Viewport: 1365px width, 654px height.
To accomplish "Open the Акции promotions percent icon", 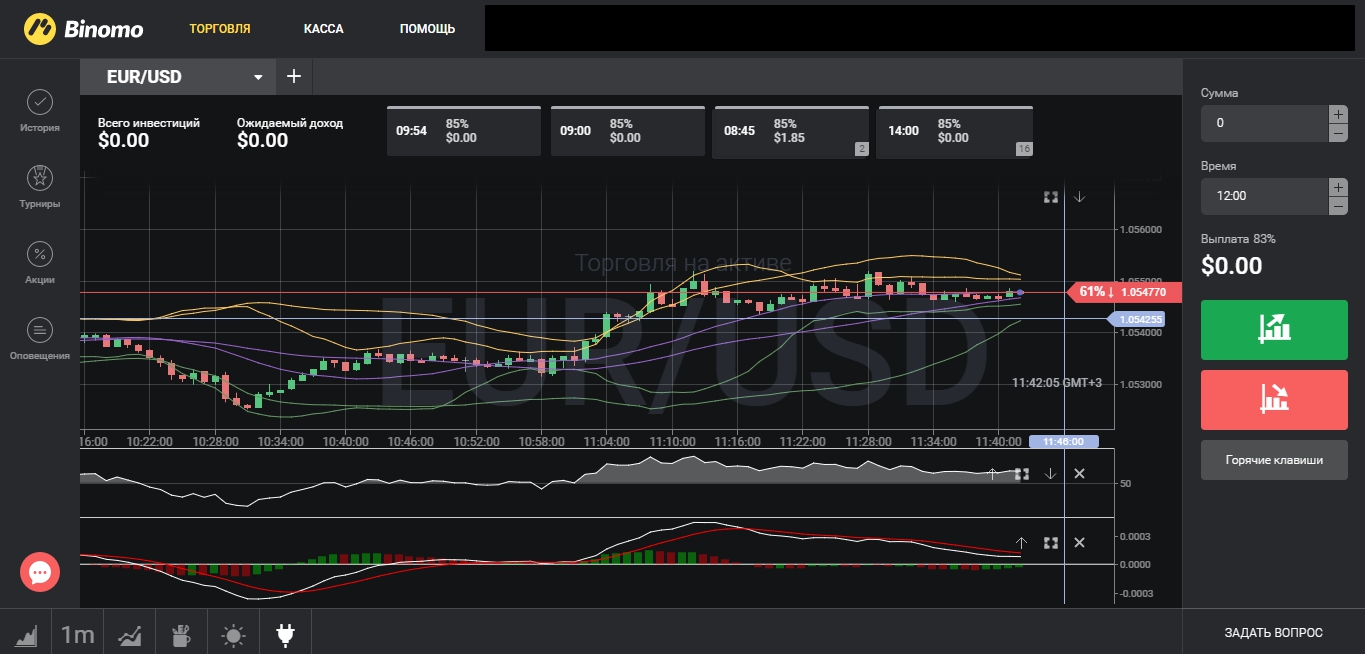I will 39,254.
